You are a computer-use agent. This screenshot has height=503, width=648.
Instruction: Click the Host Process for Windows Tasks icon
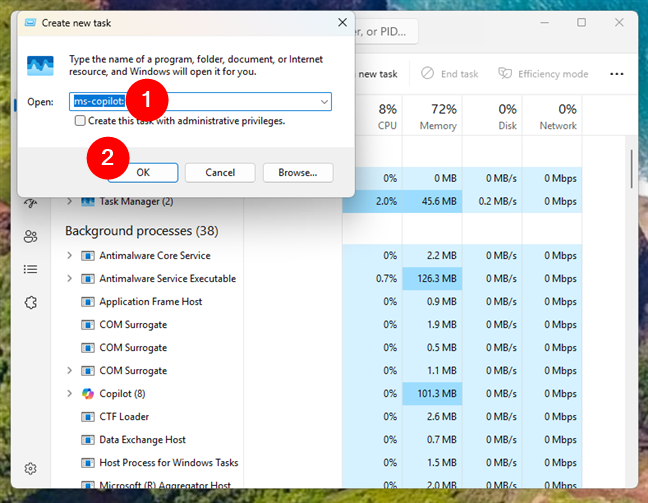88,463
